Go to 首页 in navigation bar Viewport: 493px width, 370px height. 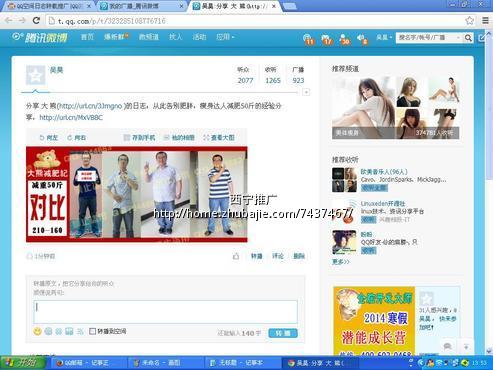[87, 37]
